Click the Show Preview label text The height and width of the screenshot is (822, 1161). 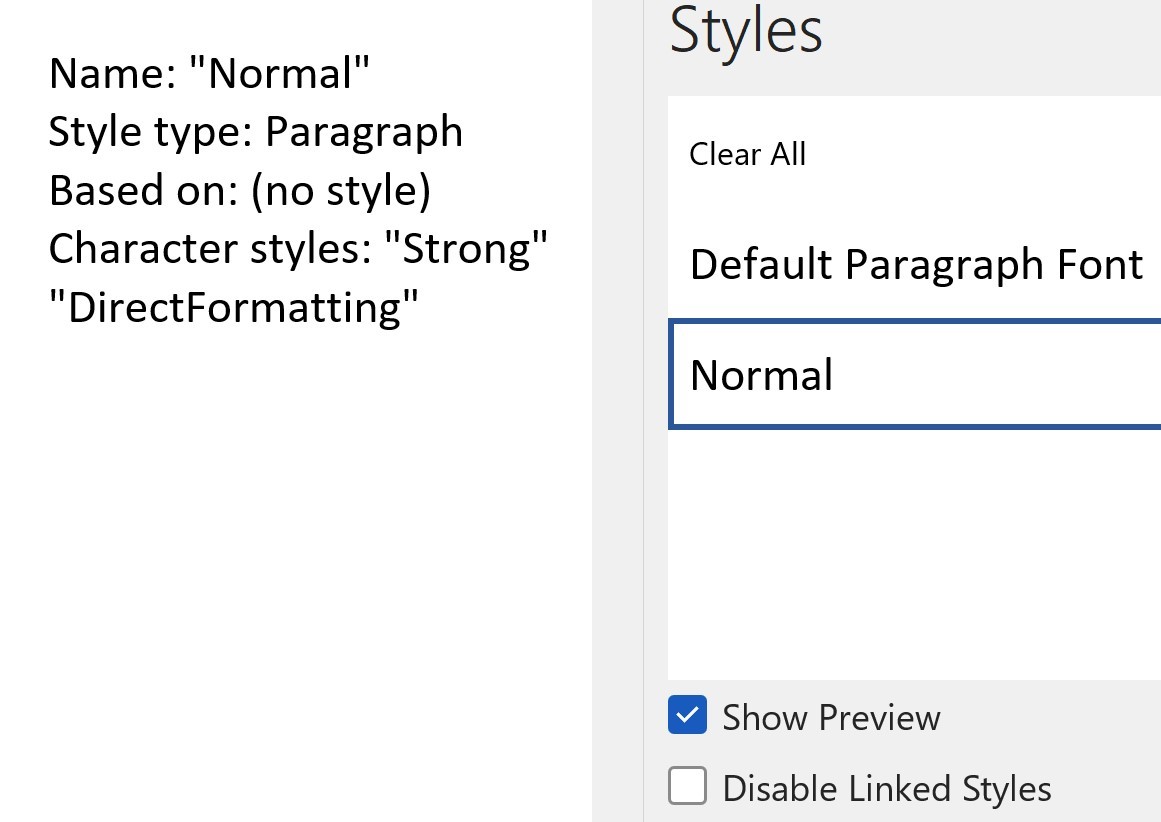(x=831, y=718)
